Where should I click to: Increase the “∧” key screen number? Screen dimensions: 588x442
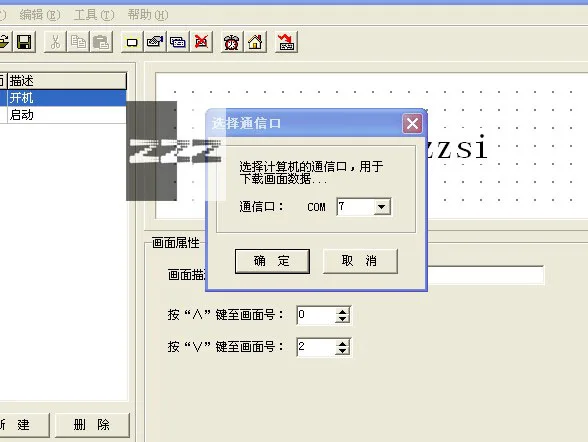[342, 311]
